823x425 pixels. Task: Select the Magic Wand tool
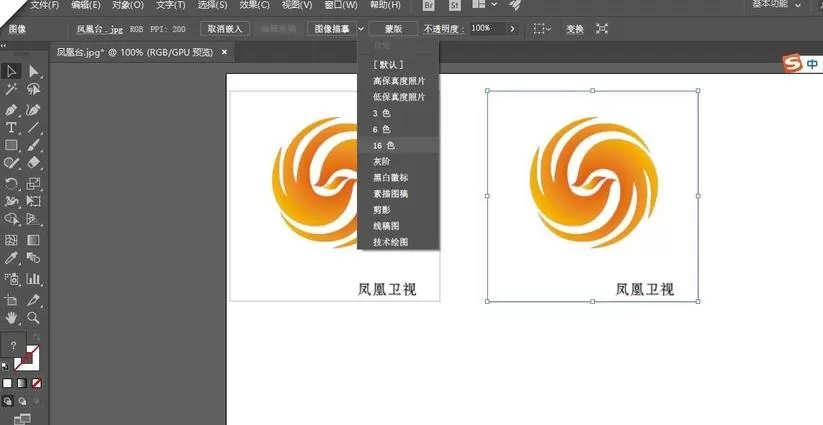(11, 89)
